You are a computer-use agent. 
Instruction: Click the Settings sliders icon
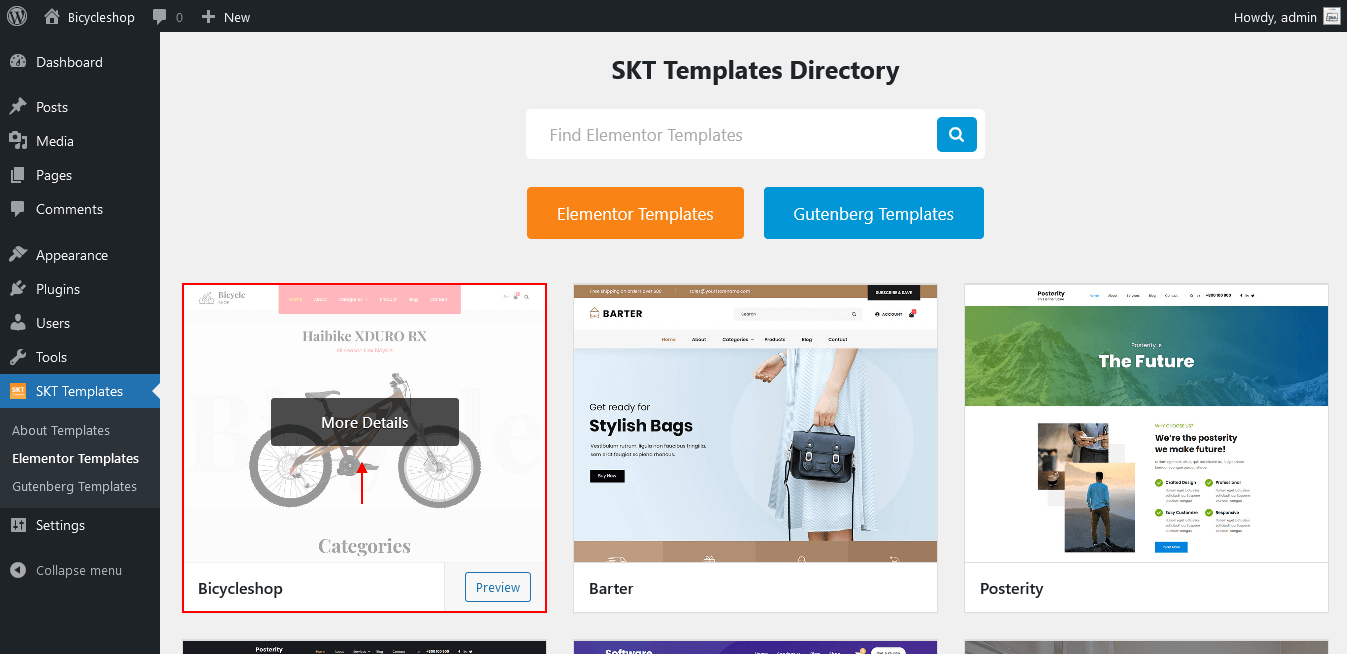(x=18, y=525)
